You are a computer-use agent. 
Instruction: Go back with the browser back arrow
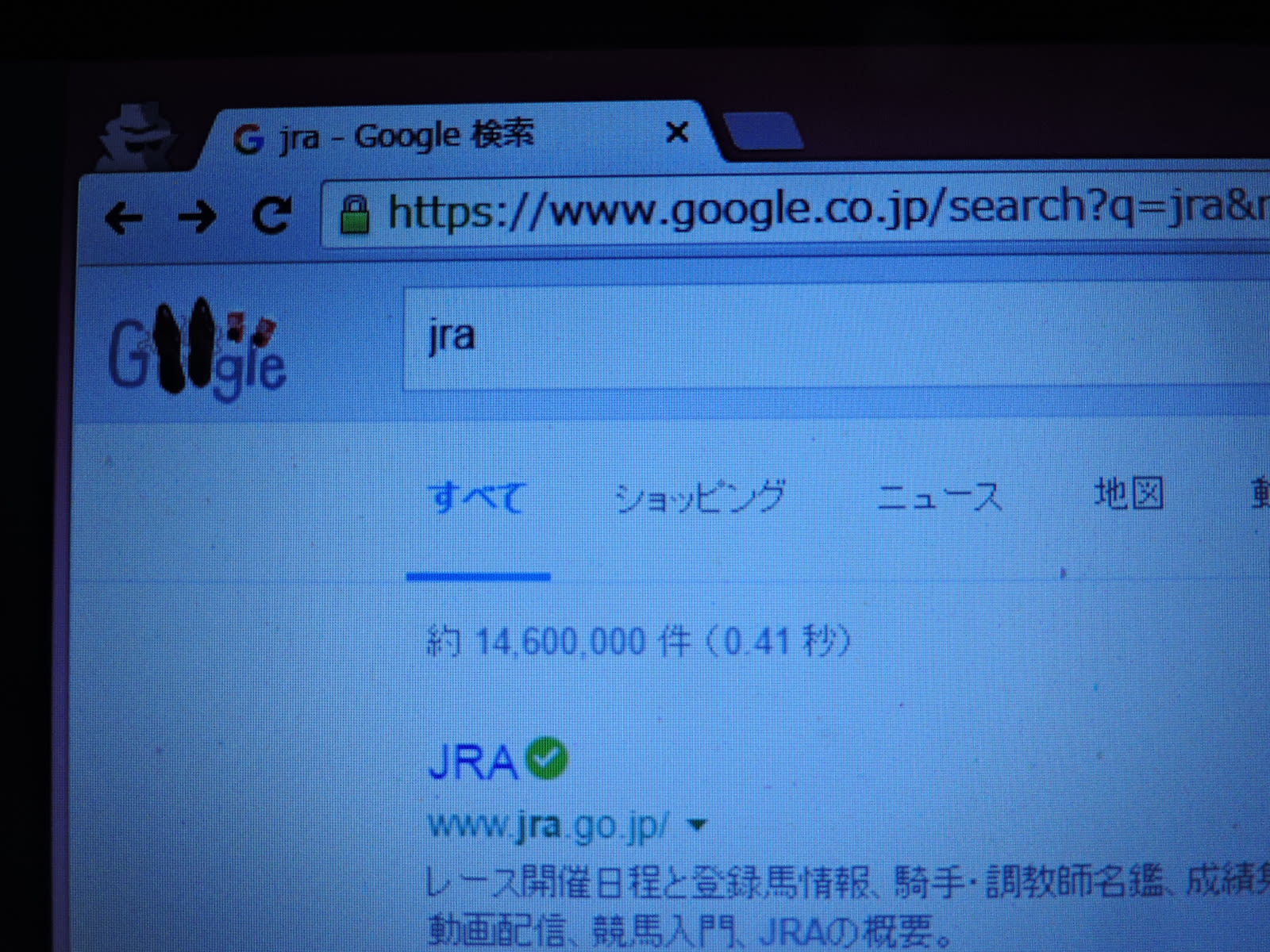[x=123, y=217]
